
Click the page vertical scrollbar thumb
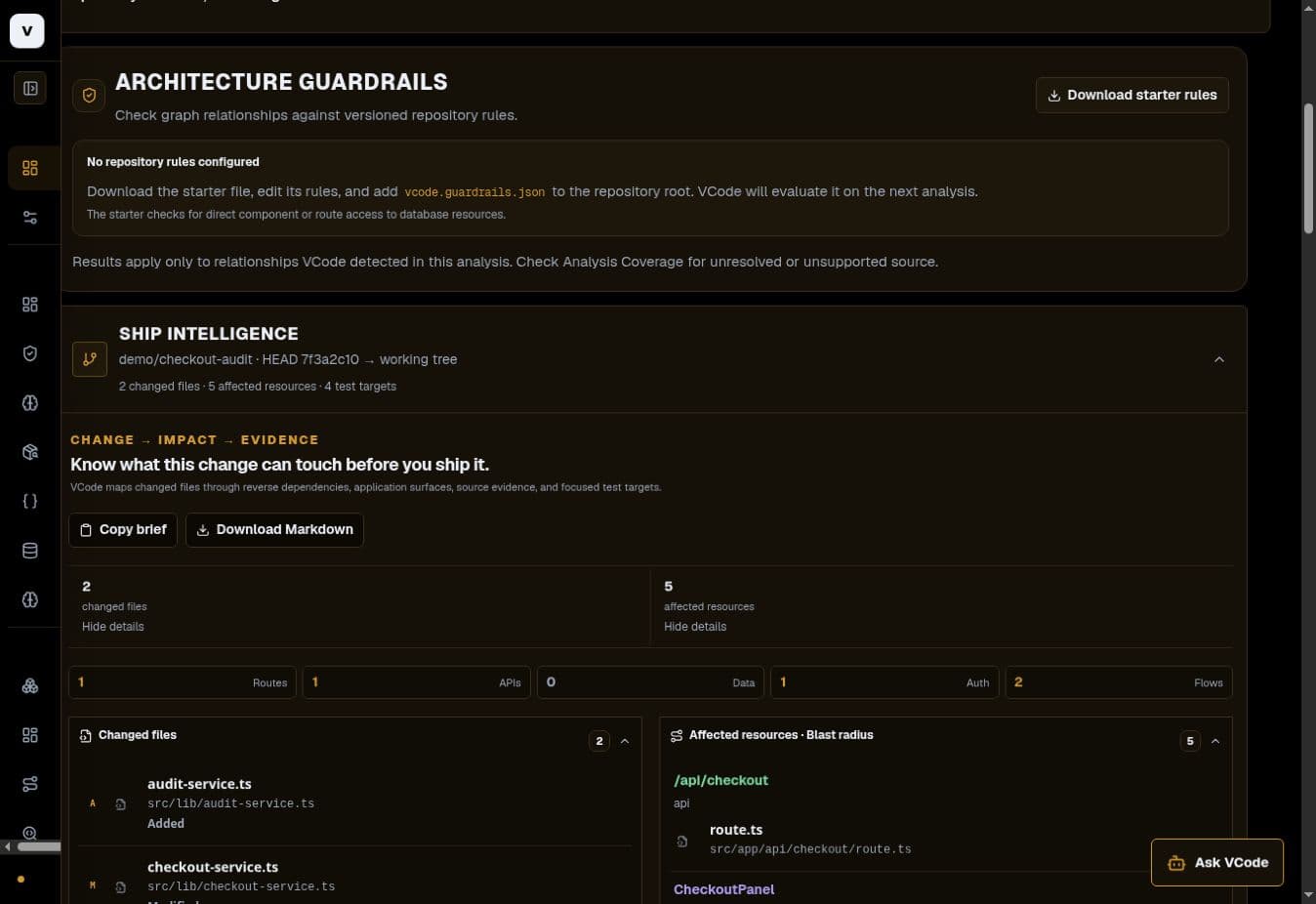[x=1308, y=167]
